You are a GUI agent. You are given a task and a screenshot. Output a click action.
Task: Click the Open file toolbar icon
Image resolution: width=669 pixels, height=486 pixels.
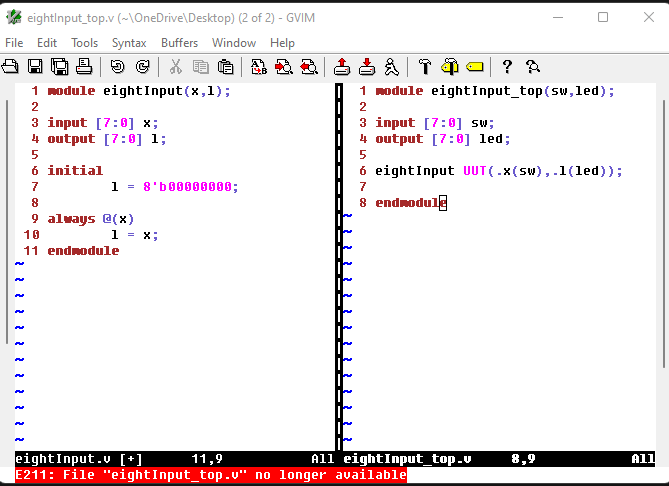point(11,67)
